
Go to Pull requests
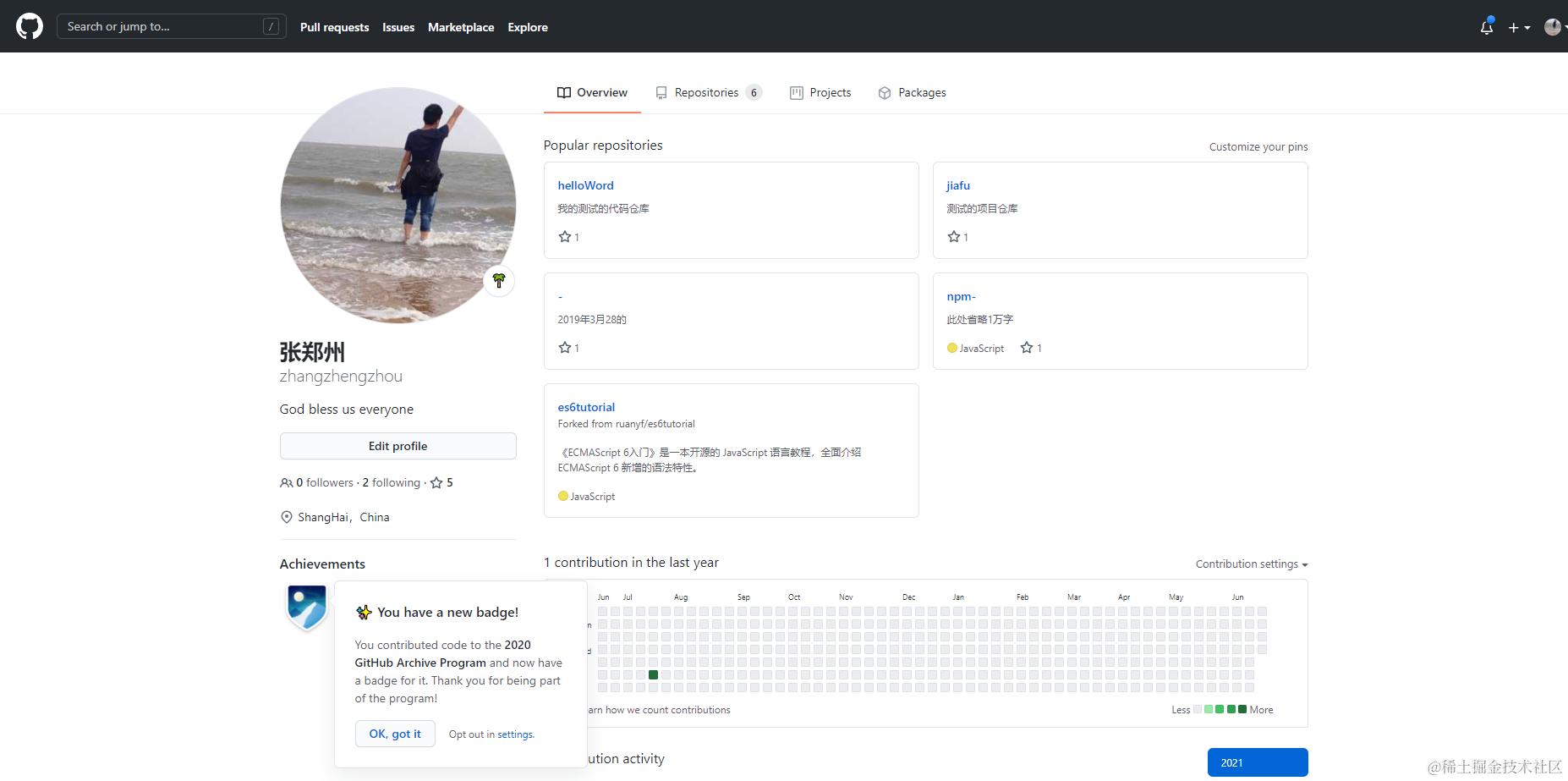[334, 27]
